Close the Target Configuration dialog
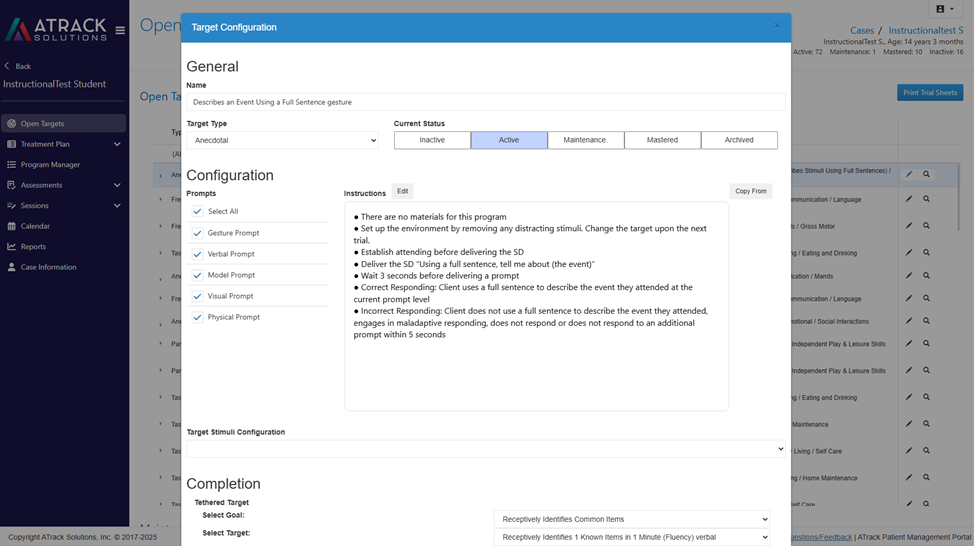 [x=777, y=25]
